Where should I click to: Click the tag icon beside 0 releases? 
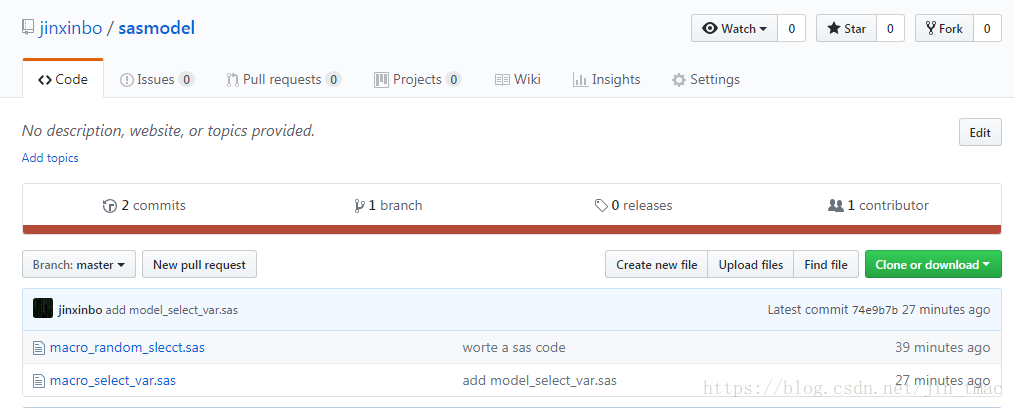601,206
